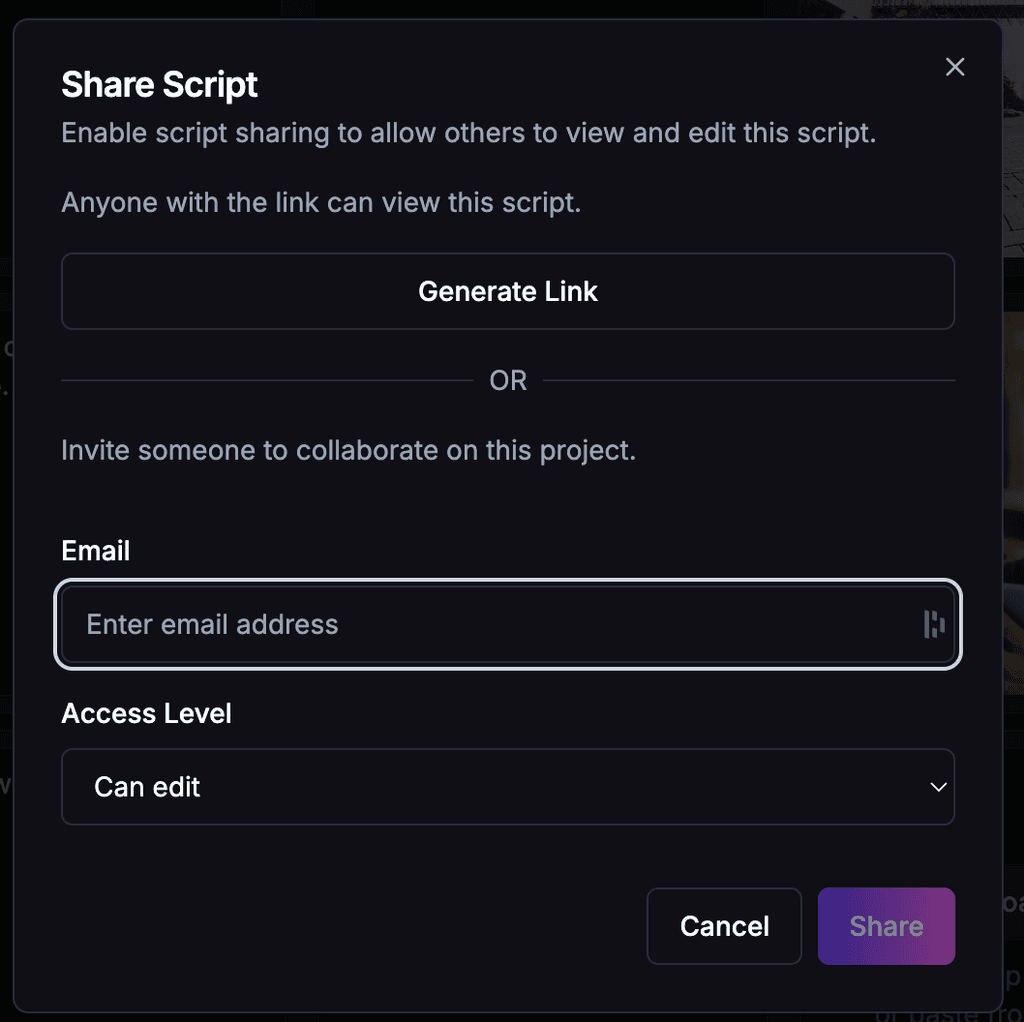Click the Email field label
The width and height of the screenshot is (1024, 1022).
pos(95,551)
